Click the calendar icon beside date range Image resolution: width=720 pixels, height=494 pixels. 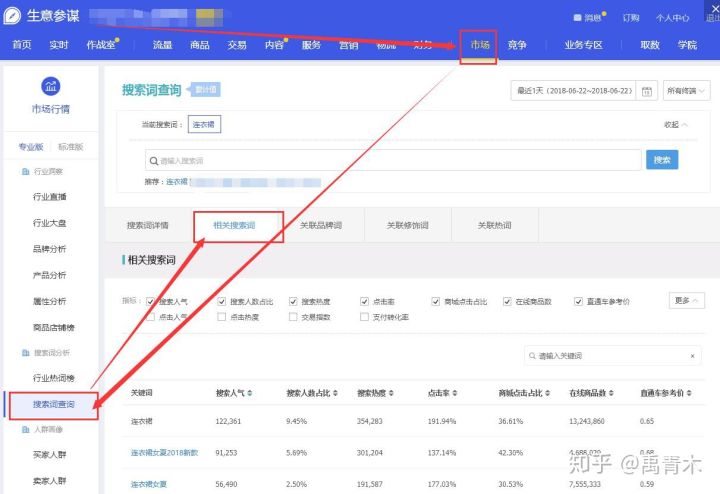pos(648,91)
